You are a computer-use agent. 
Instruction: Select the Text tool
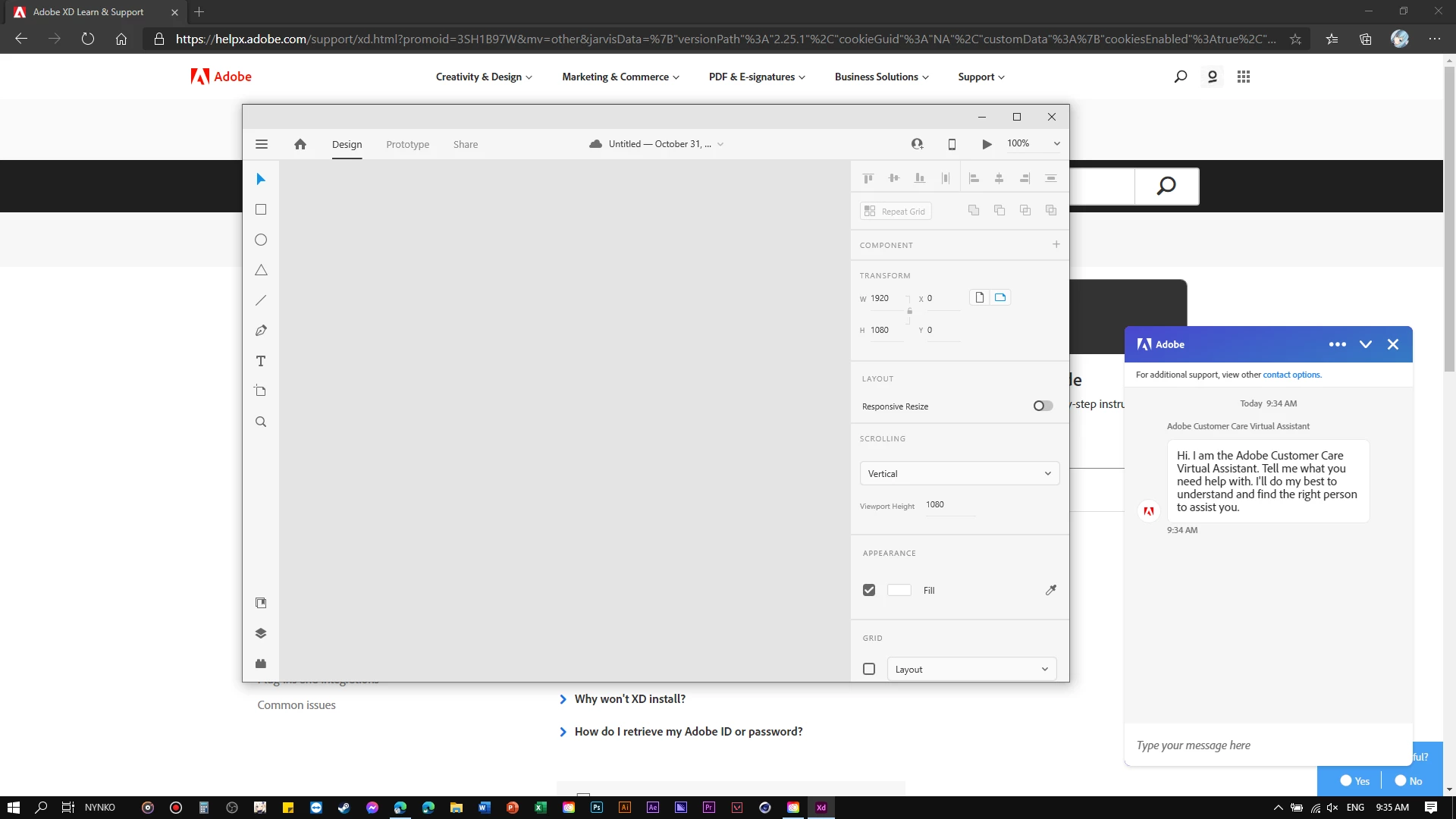261,361
